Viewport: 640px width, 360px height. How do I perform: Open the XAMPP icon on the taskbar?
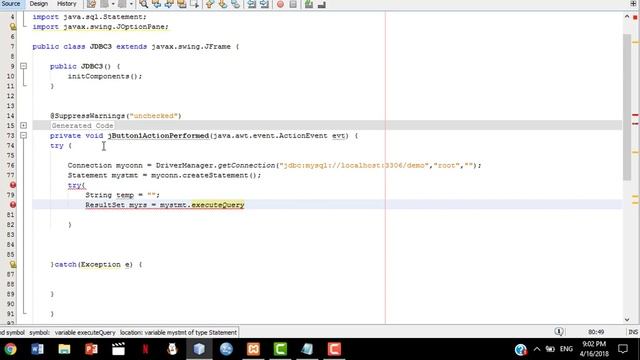pyautogui.click(x=253, y=349)
